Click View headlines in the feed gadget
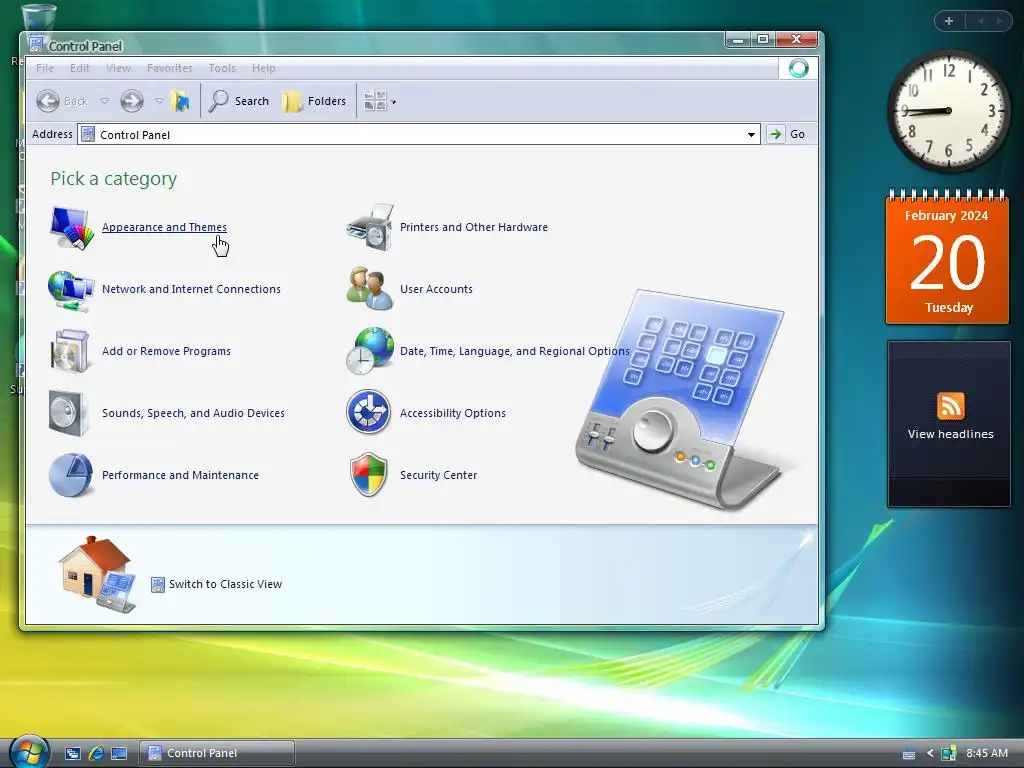Viewport: 1024px width, 768px height. pyautogui.click(x=950, y=434)
